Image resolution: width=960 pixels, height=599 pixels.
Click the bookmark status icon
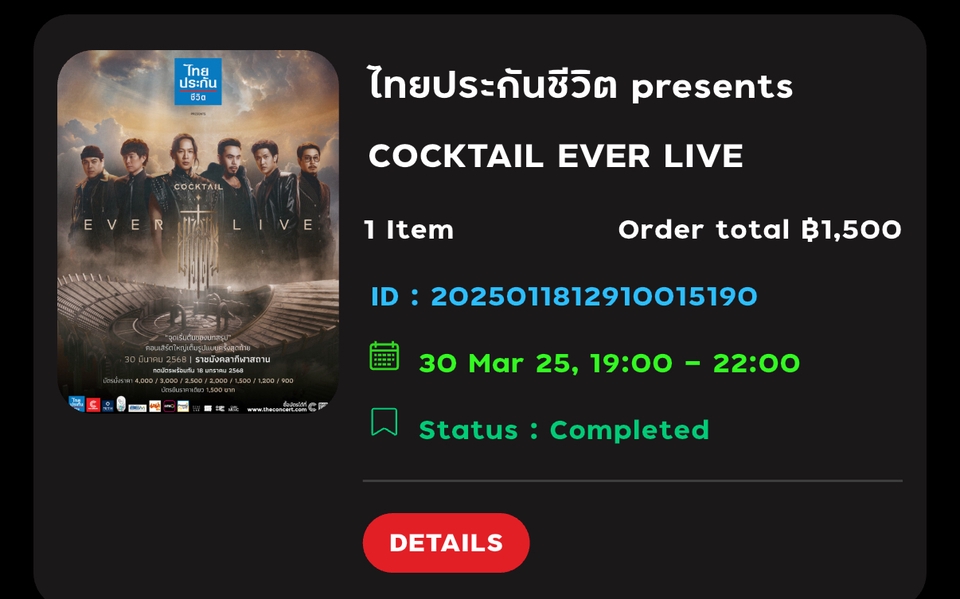point(384,422)
